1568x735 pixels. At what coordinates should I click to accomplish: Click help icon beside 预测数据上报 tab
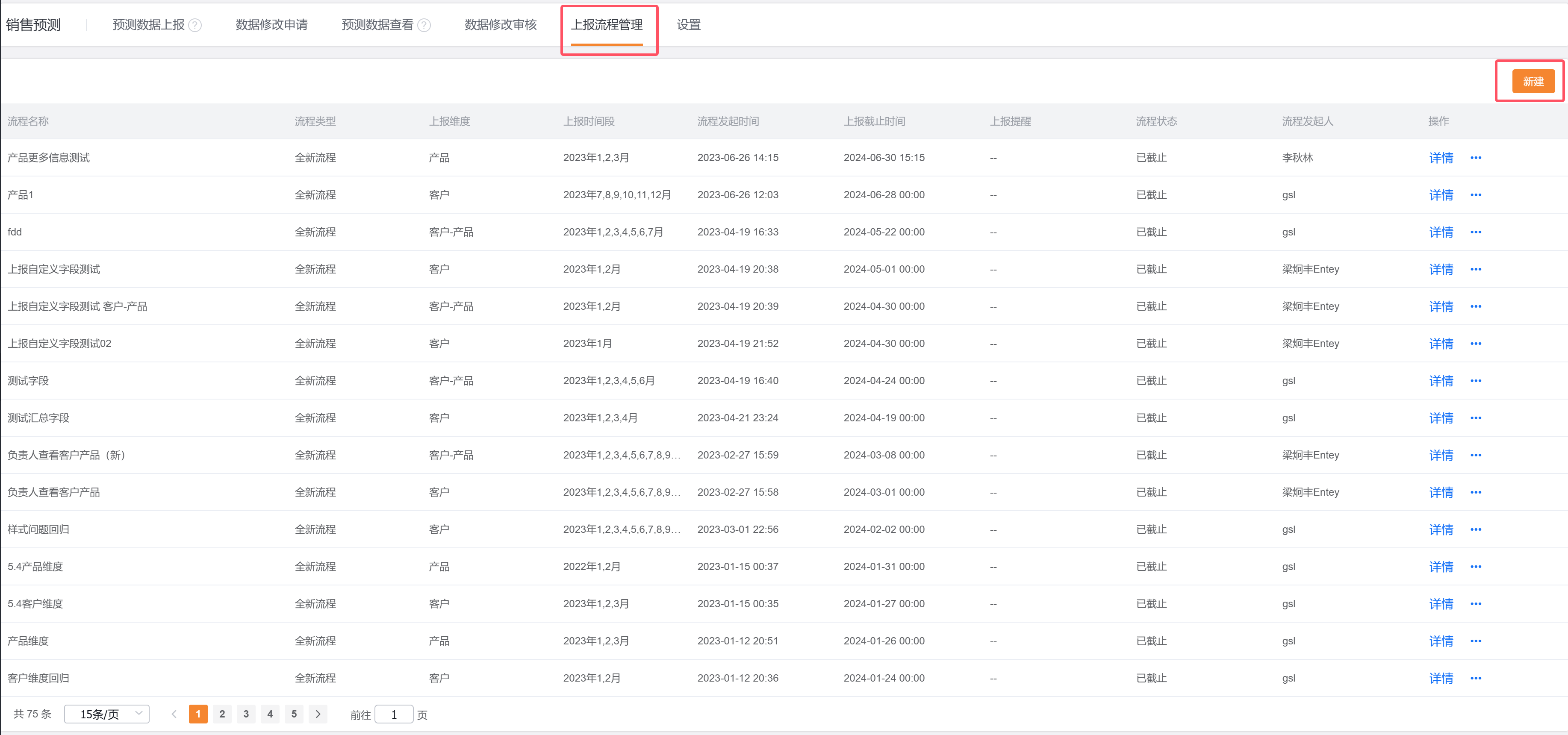(195, 25)
